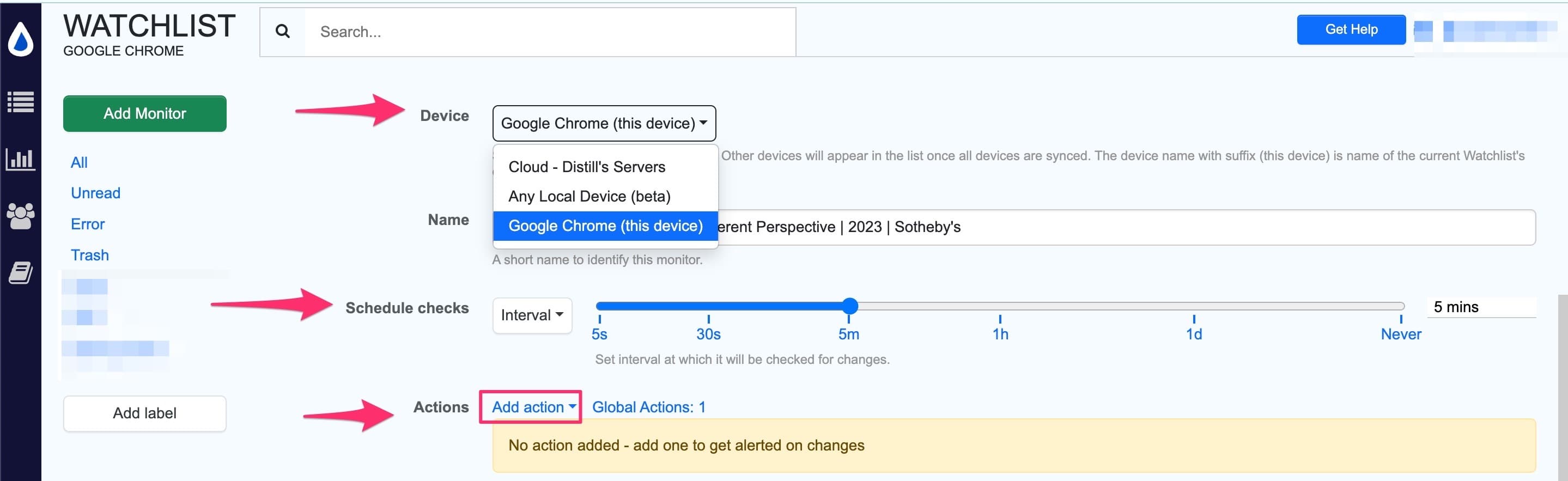Click the Distill water drop logo

(x=21, y=39)
